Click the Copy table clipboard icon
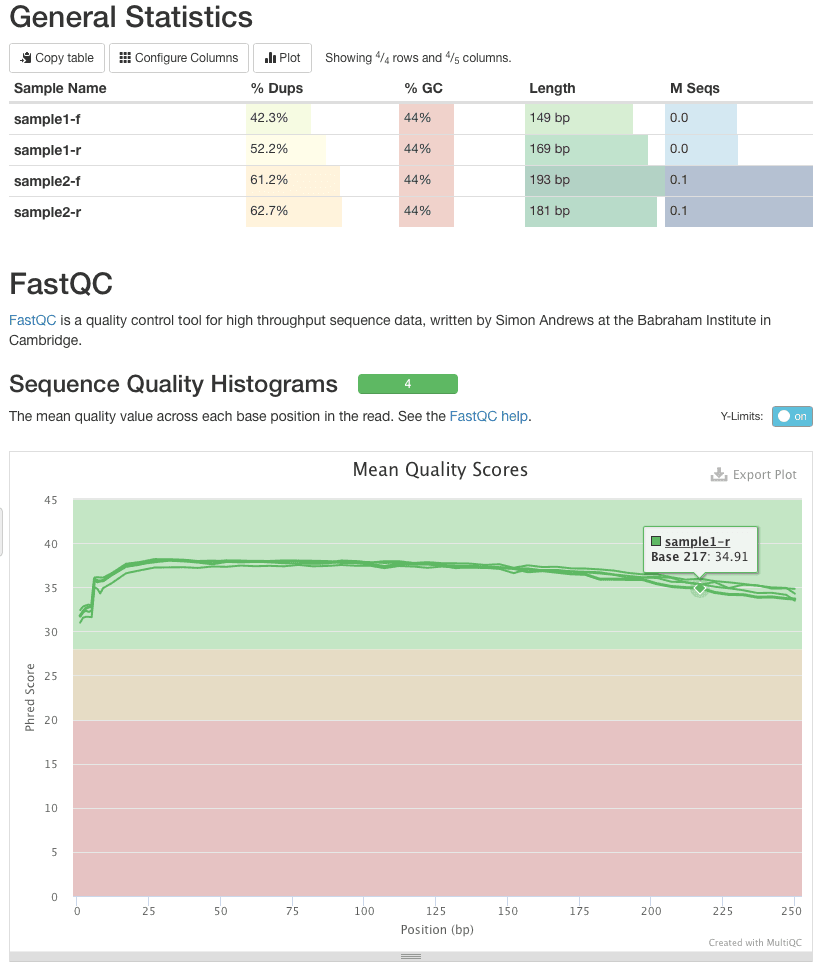822x970 pixels. (x=26, y=58)
